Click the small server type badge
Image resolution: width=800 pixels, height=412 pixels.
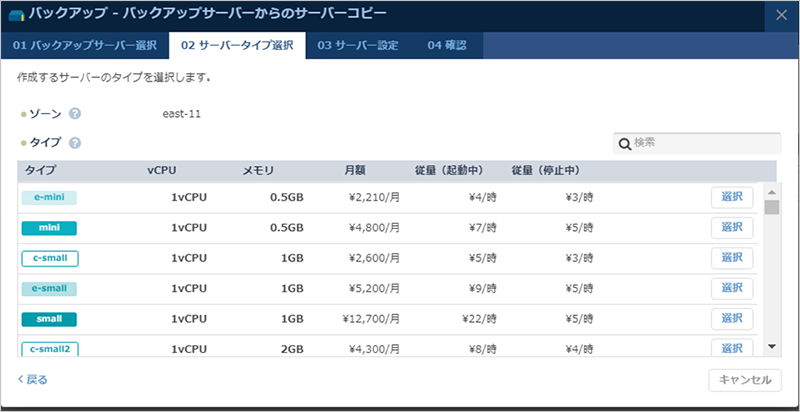pyautogui.click(x=49, y=319)
